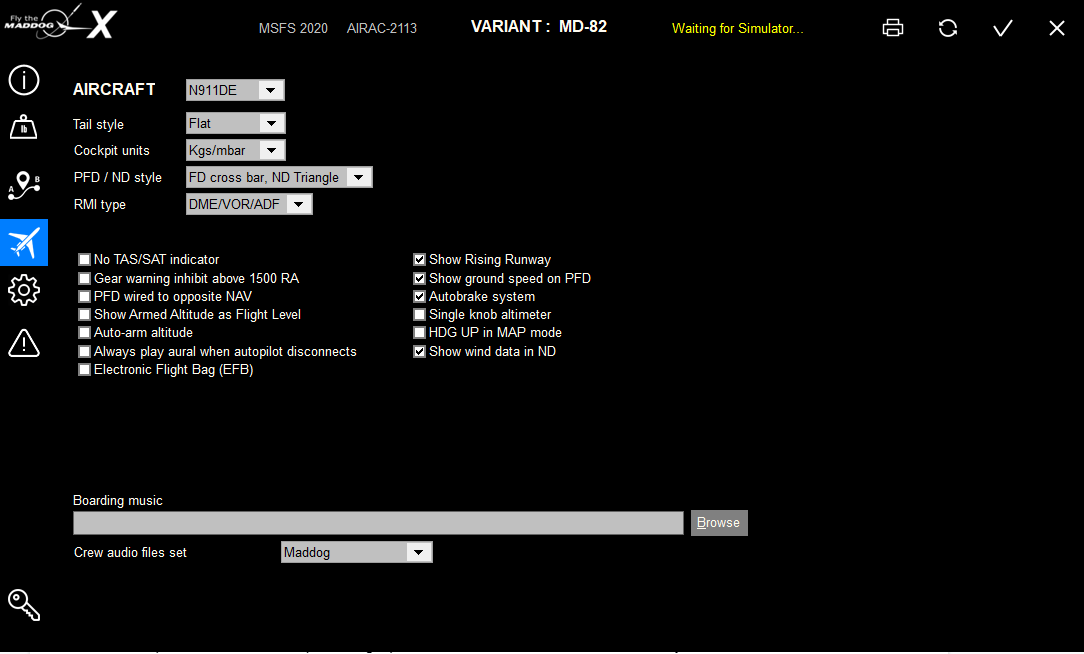Open the route A to B sidebar icon
Viewport: 1084px width, 654px height.
(x=24, y=186)
